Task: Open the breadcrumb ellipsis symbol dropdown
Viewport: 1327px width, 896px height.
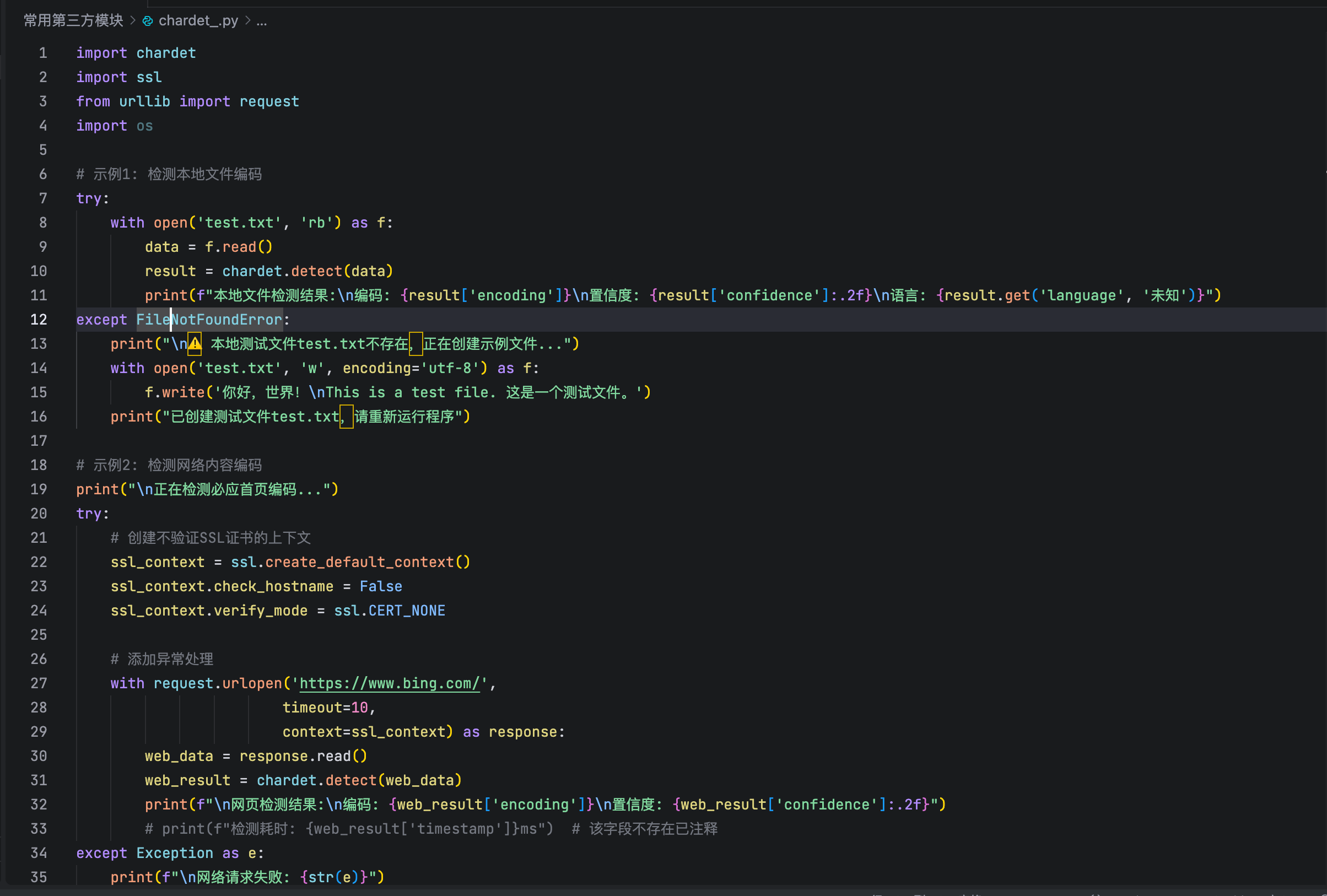Action: [262, 21]
